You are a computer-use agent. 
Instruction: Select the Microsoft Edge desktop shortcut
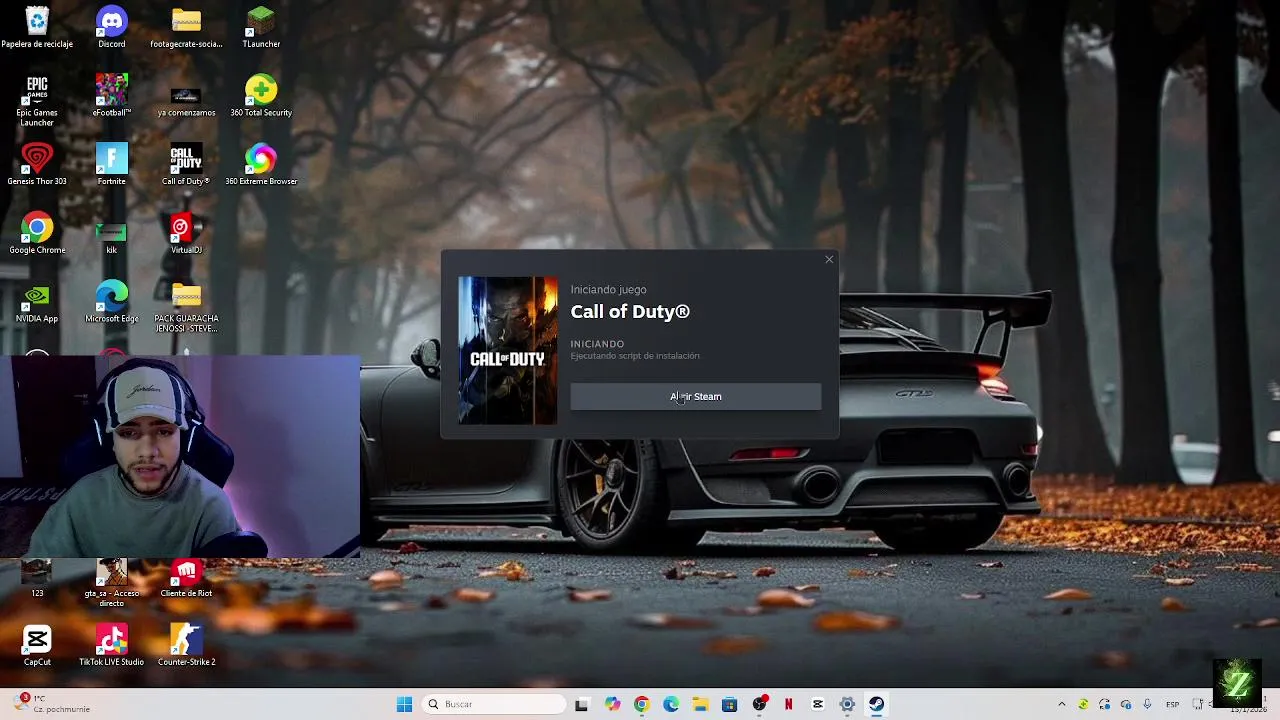tap(112, 303)
